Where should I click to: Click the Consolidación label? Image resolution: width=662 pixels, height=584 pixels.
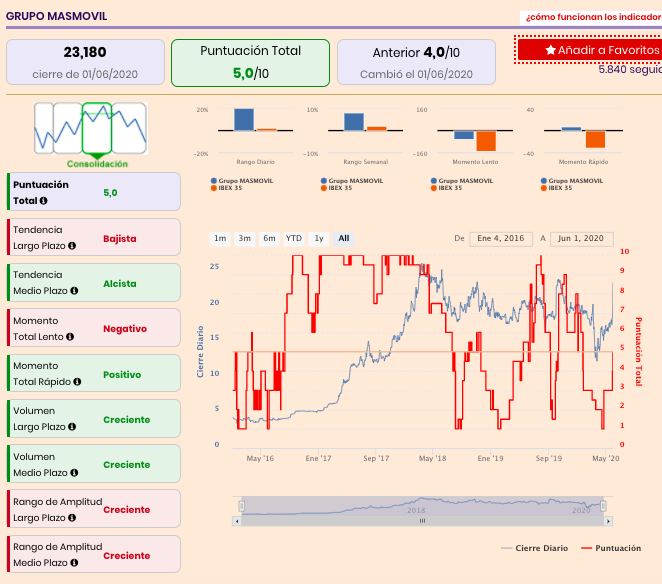(x=97, y=164)
